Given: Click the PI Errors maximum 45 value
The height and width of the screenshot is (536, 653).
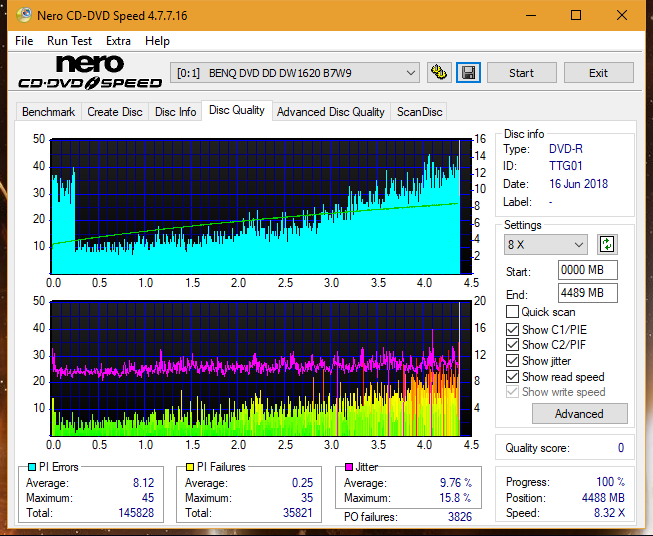Looking at the screenshot, I should [x=148, y=498].
